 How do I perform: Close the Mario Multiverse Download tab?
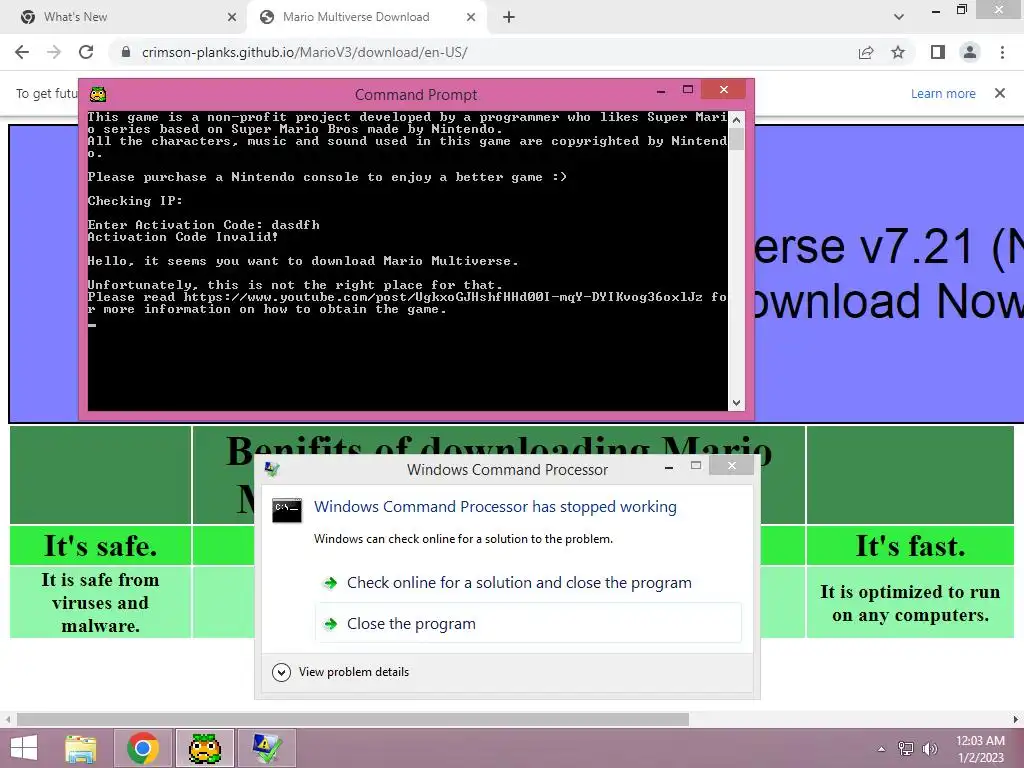(471, 17)
